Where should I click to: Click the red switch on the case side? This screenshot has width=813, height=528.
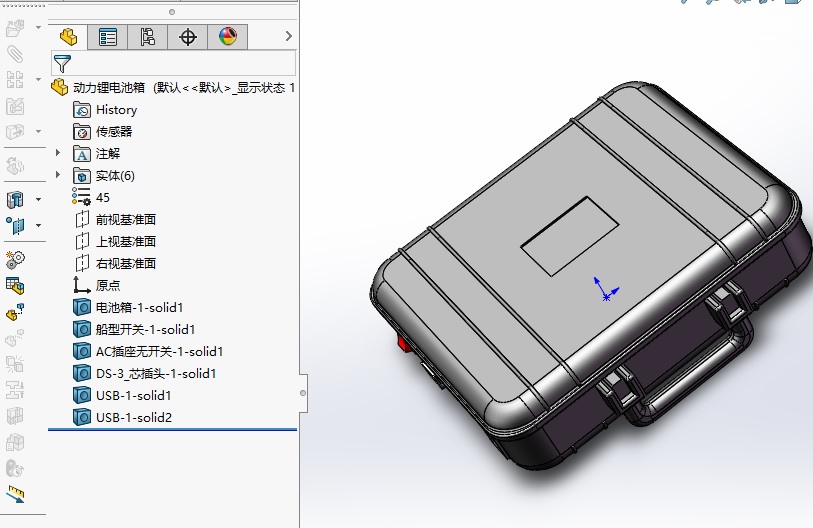pyautogui.click(x=404, y=343)
